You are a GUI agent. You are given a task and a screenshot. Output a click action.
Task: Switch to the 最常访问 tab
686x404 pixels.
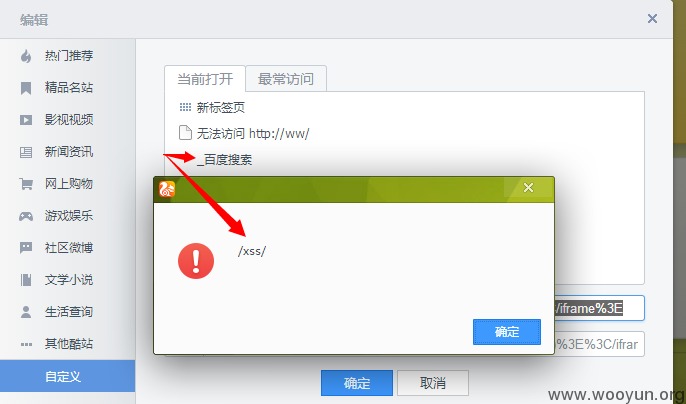[286, 79]
